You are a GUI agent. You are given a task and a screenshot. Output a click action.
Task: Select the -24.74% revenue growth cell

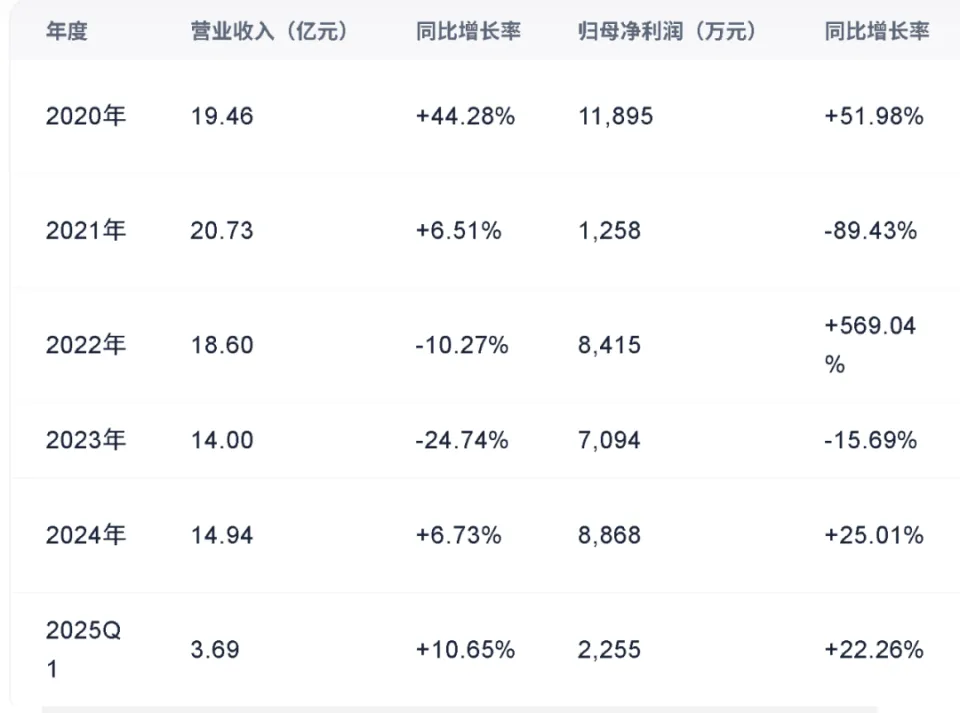[x=462, y=440]
